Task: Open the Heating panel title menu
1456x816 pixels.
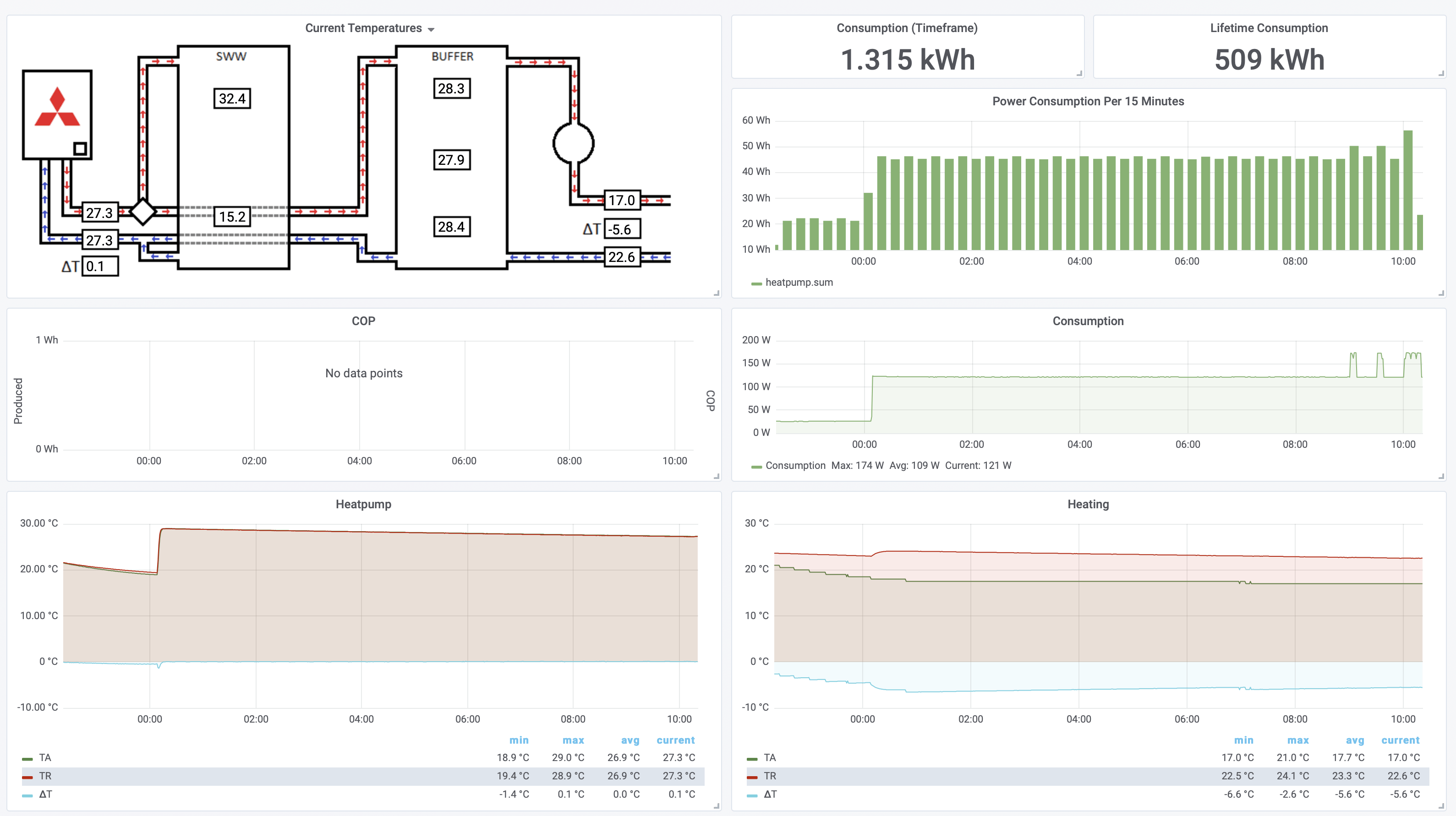Action: click(x=1088, y=504)
